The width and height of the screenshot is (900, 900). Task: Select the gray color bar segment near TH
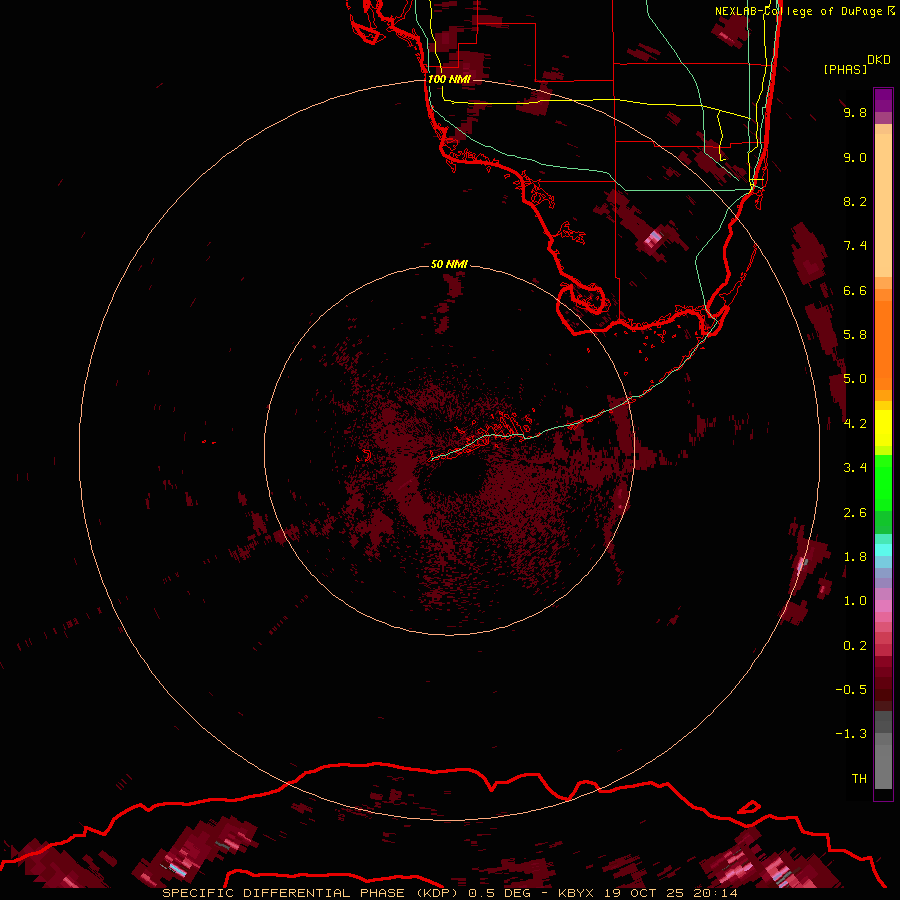pyautogui.click(x=883, y=768)
